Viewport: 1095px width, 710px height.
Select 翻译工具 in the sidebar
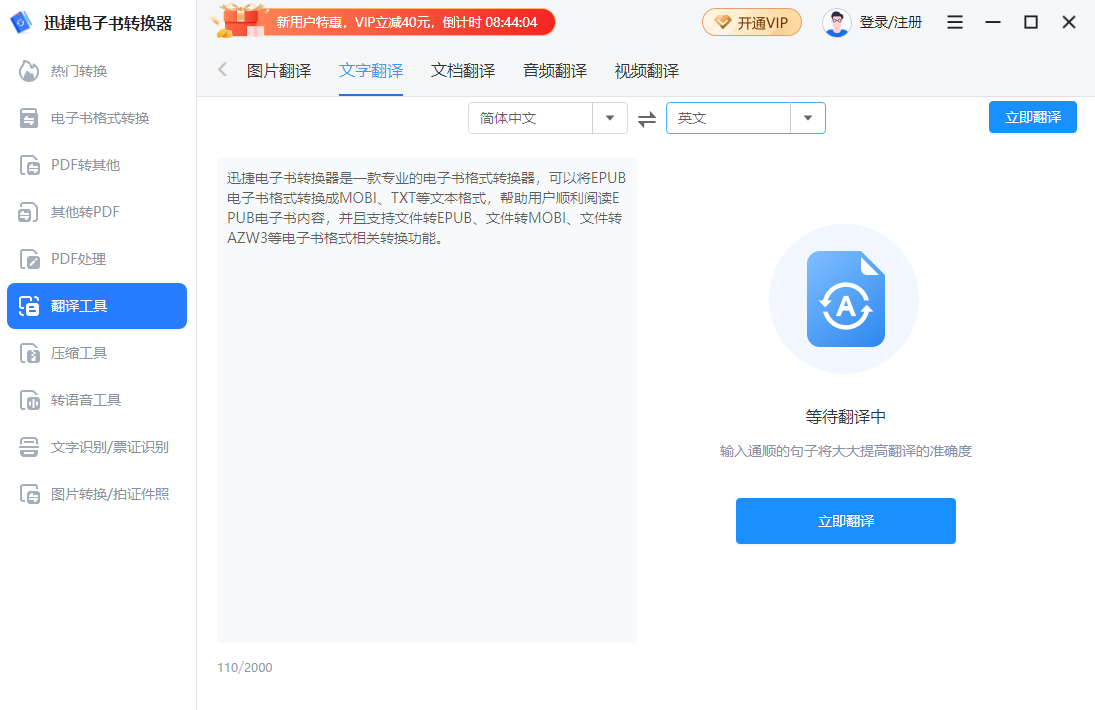click(x=97, y=306)
